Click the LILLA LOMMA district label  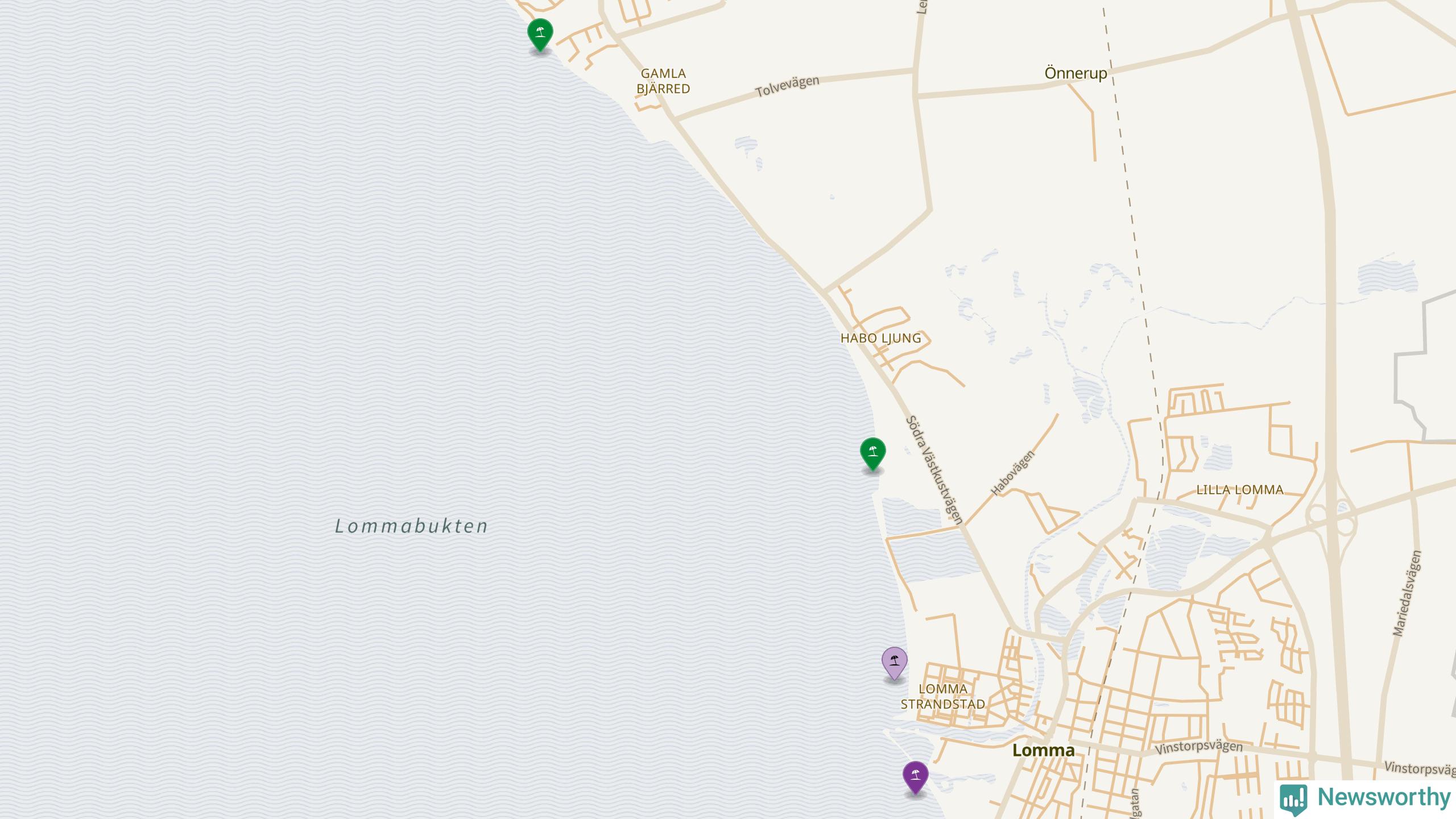[x=1240, y=490]
